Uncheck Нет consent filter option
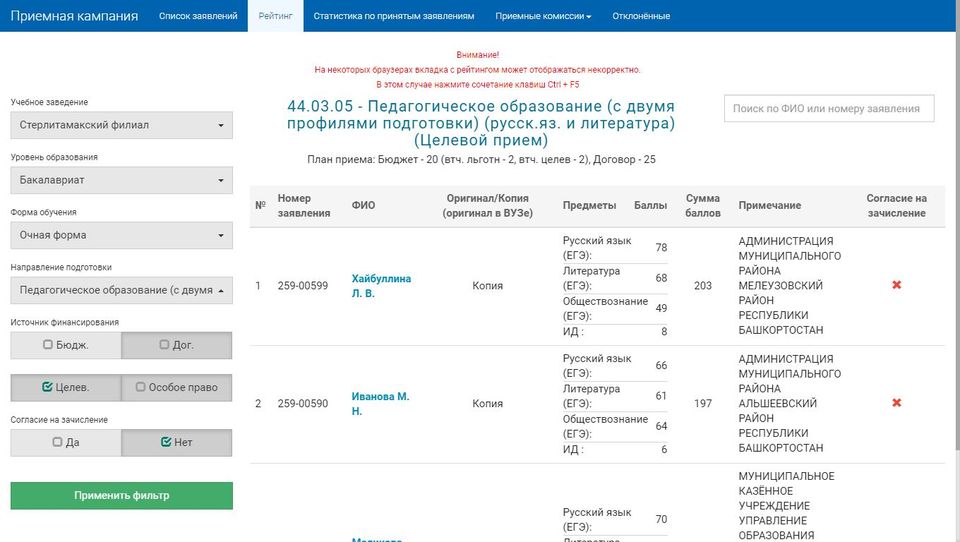Screen dimensions: 960x542 (176, 442)
